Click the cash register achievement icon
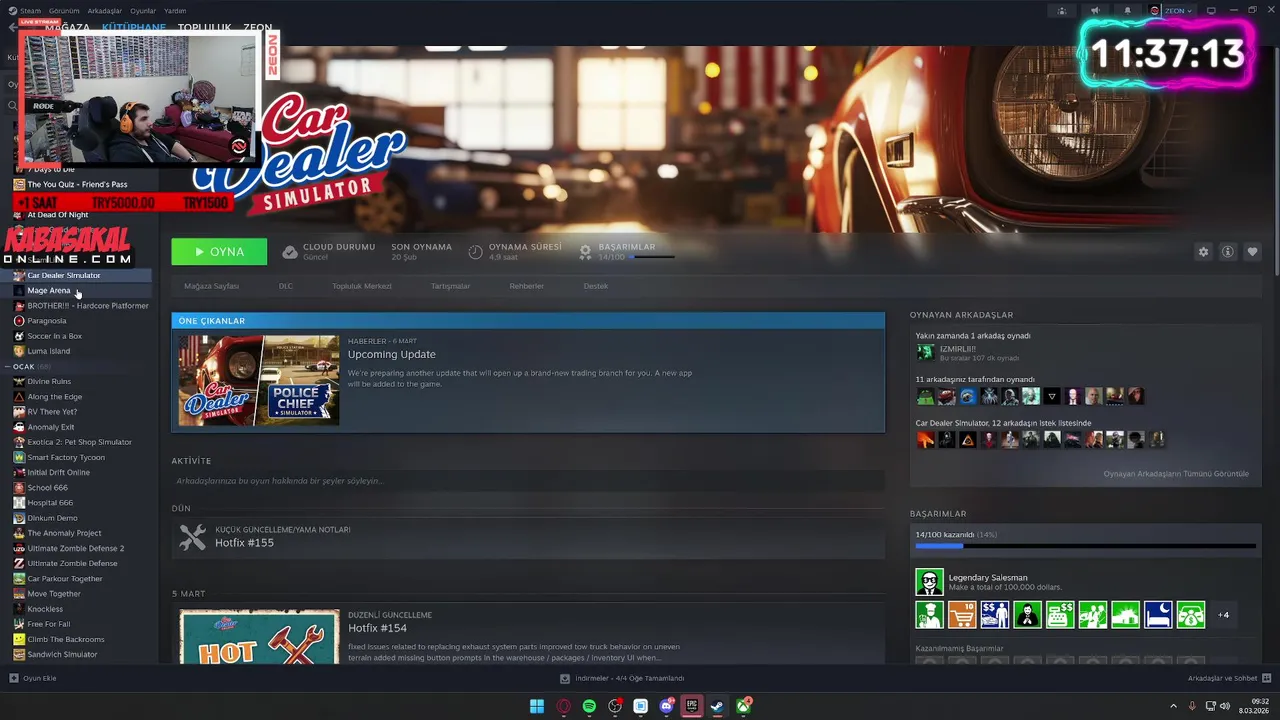This screenshot has width=1280, height=720. [1060, 614]
